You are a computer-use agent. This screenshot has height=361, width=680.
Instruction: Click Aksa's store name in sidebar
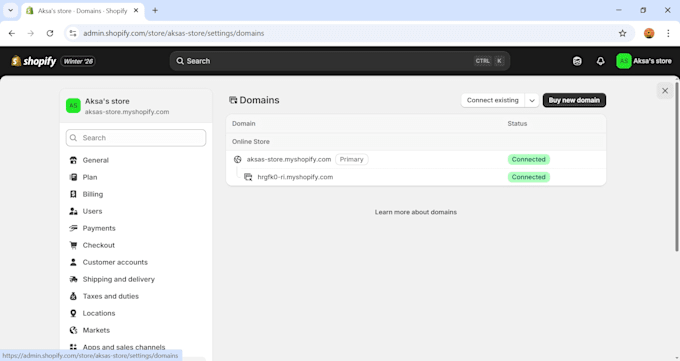107,101
